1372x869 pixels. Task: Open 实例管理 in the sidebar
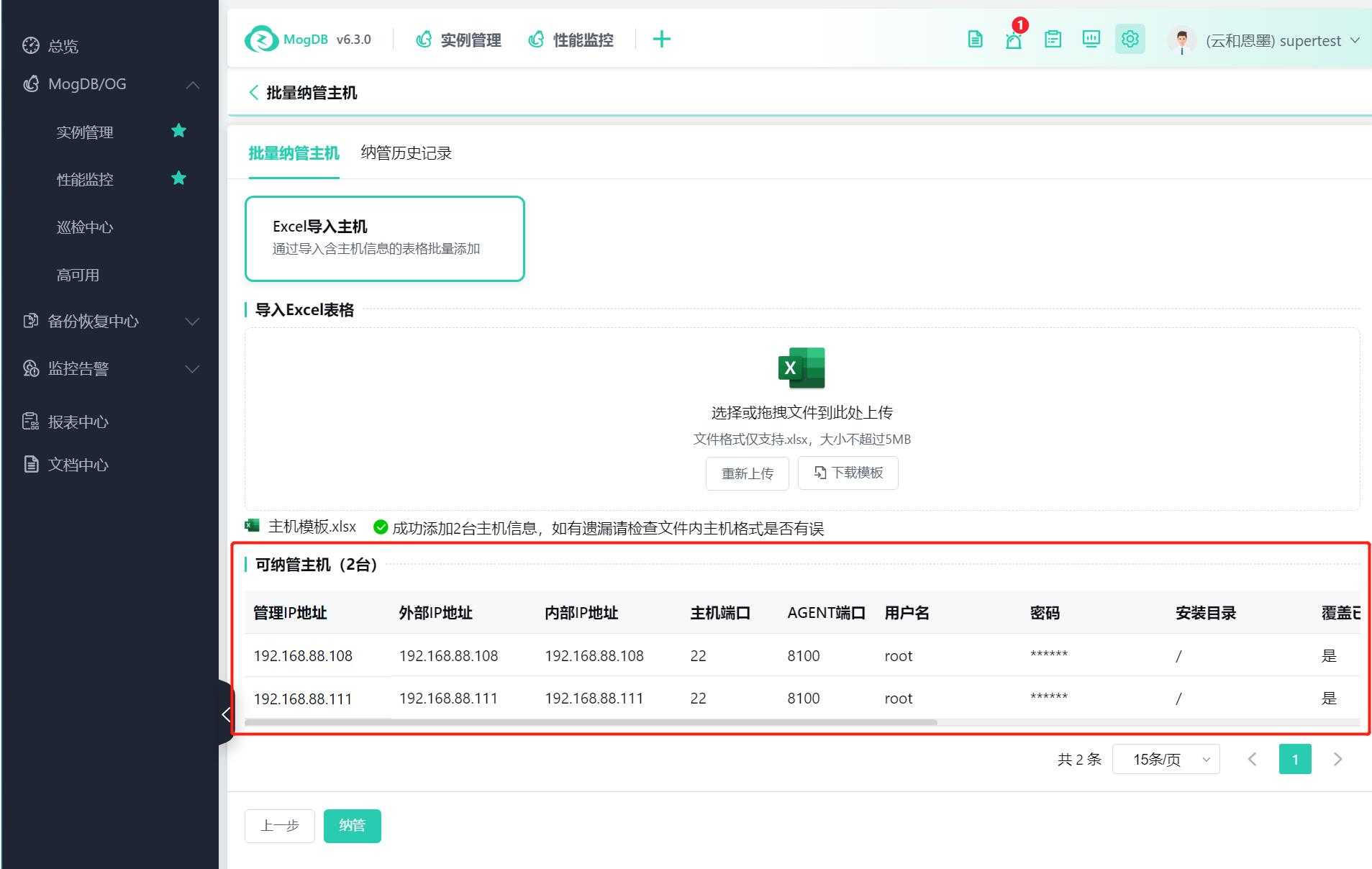(85, 132)
